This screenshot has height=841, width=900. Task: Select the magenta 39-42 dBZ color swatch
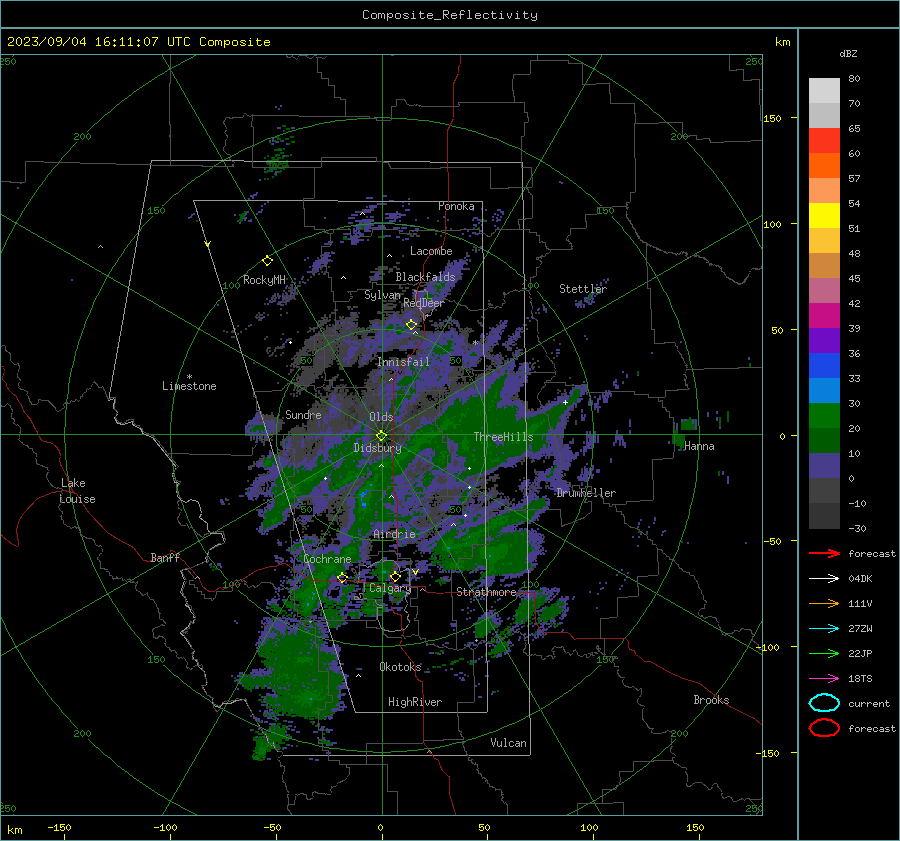coord(824,315)
